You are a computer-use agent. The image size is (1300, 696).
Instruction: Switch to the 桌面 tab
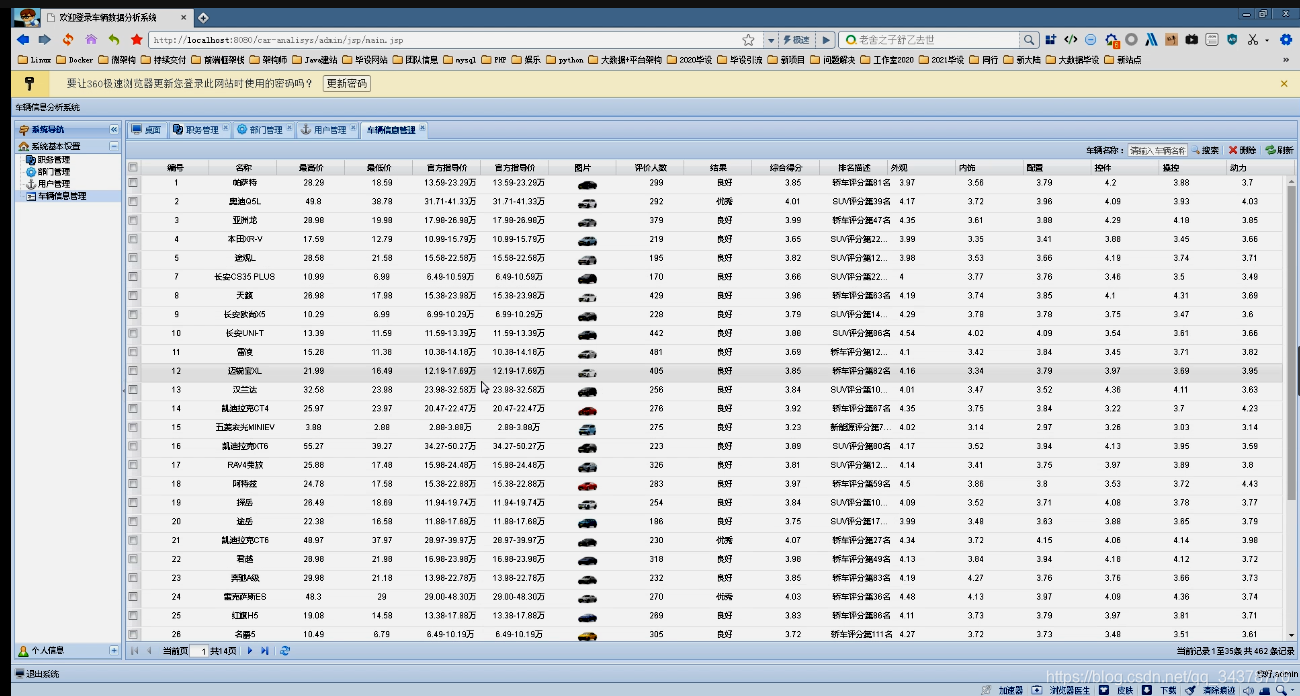[147, 130]
